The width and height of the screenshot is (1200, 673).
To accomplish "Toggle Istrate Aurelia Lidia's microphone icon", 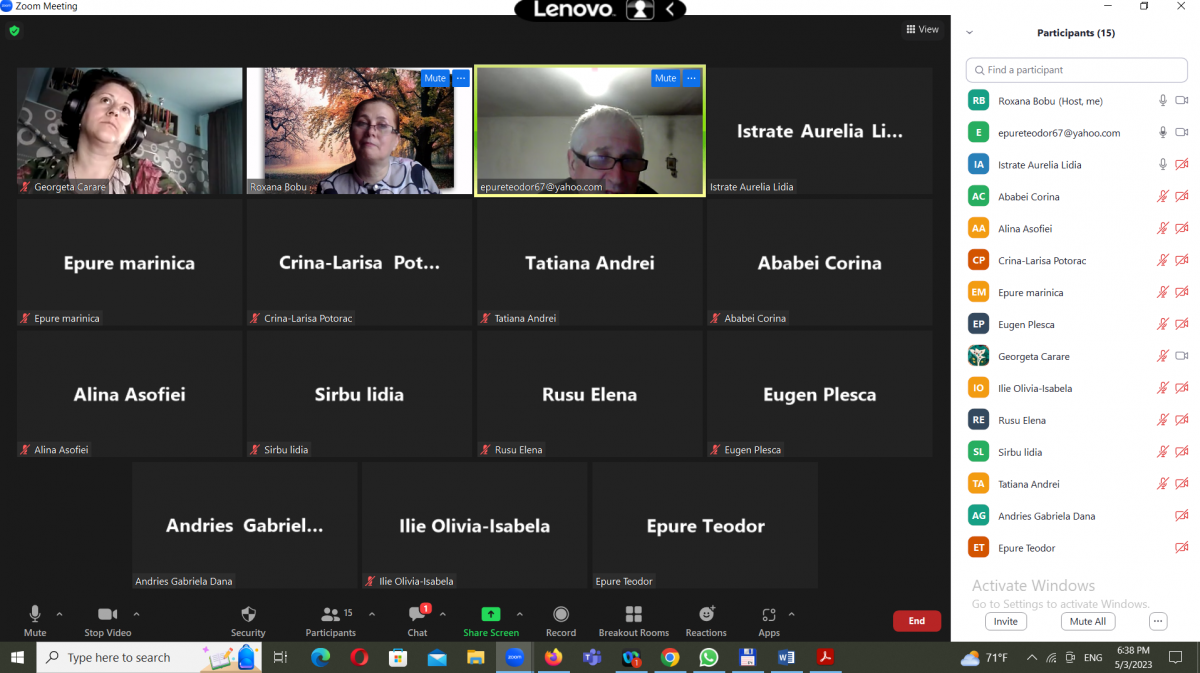I will [x=1163, y=165].
